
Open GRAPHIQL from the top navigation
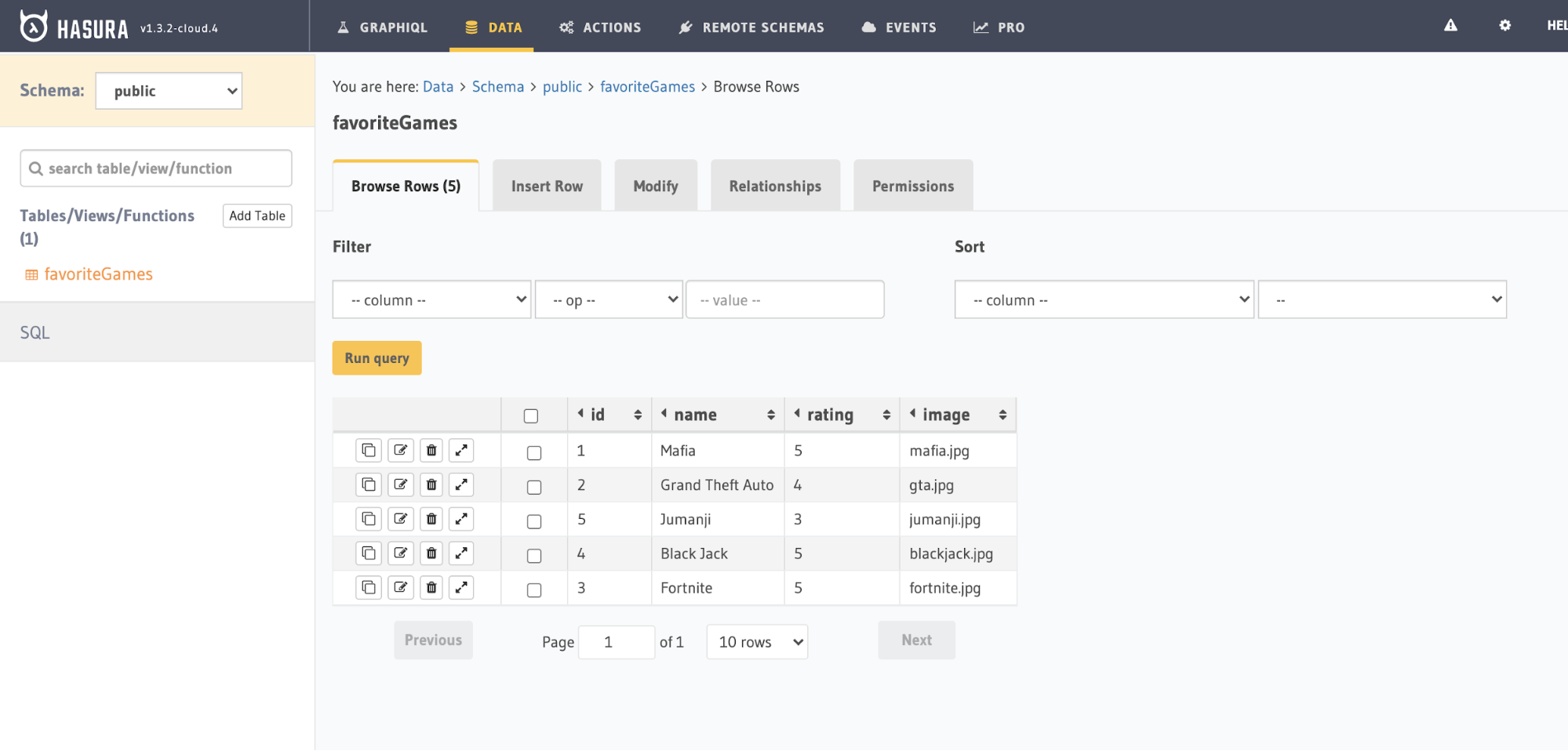pos(382,27)
